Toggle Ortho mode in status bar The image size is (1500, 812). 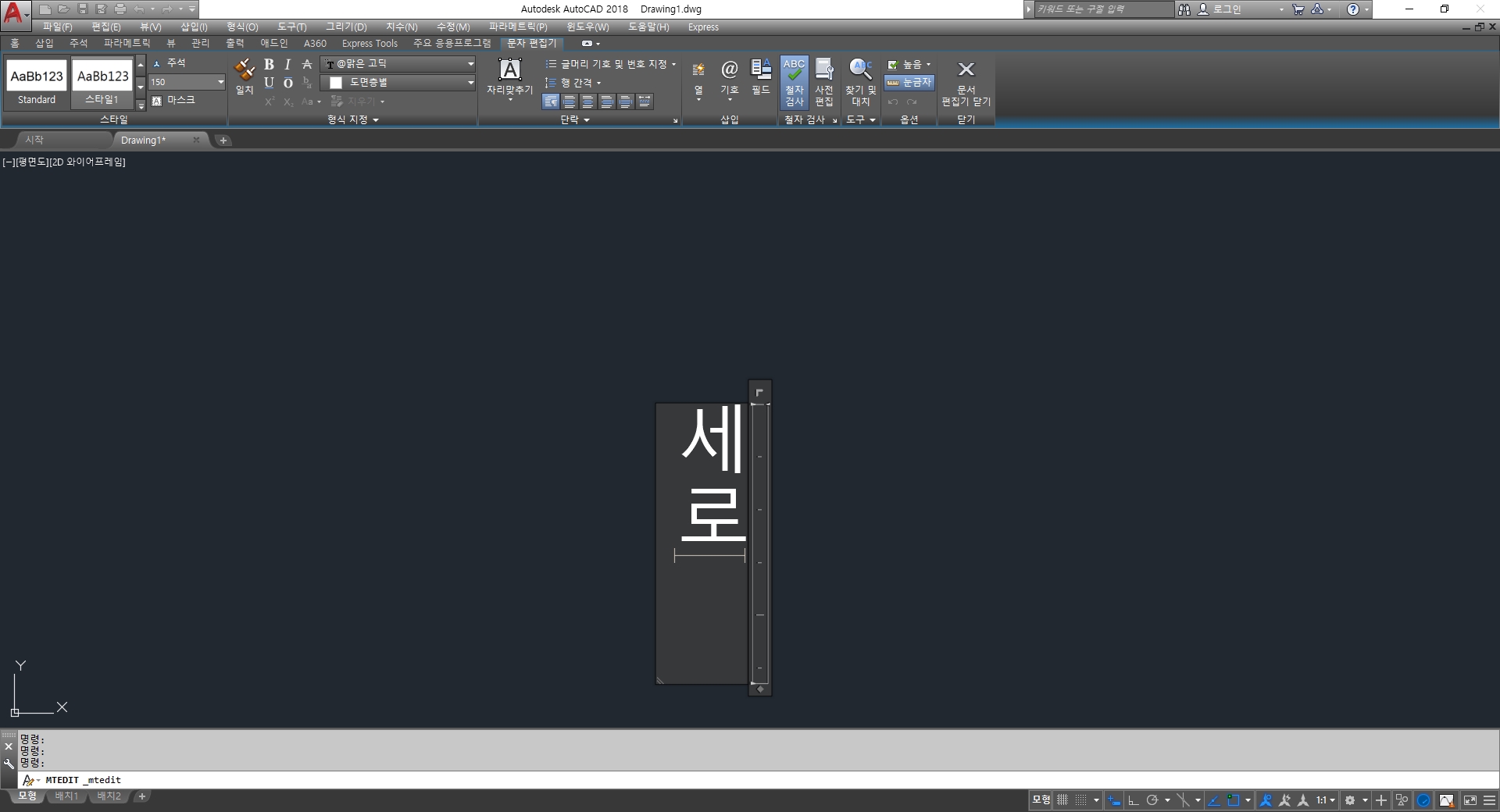click(x=1134, y=800)
